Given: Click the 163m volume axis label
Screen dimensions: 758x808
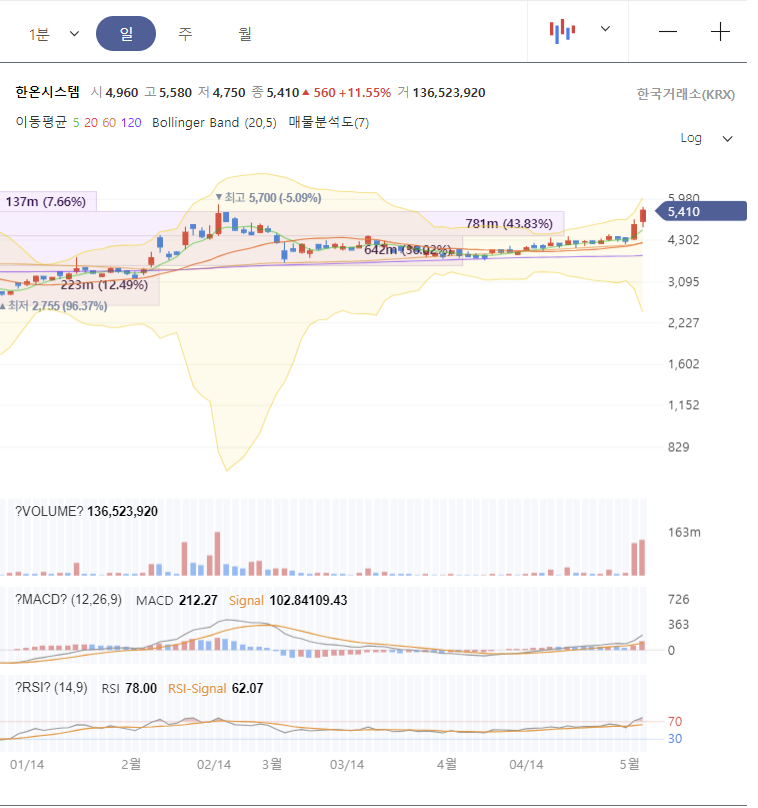Looking at the screenshot, I should click(684, 532).
